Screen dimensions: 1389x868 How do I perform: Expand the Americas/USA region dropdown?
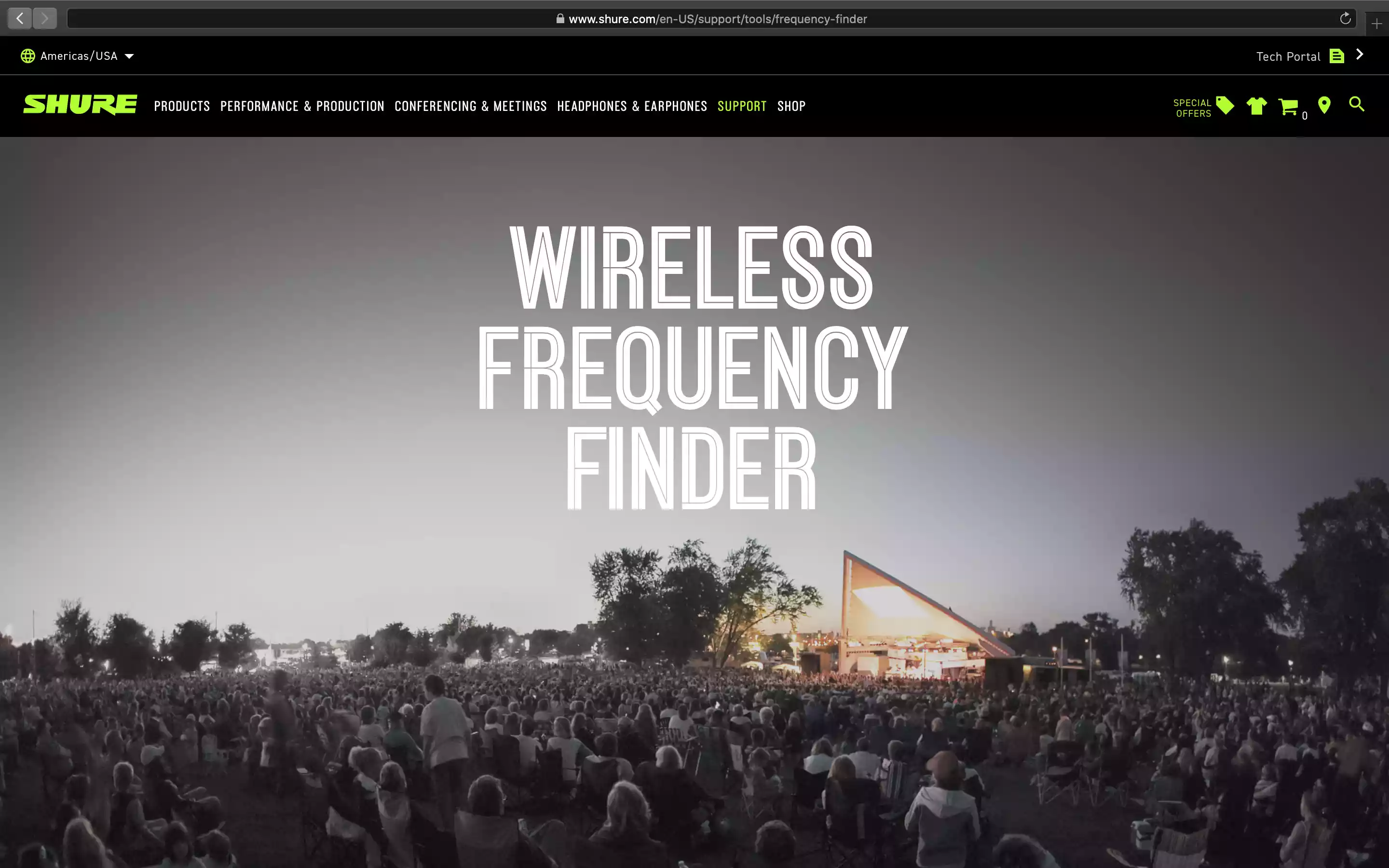[x=129, y=56]
